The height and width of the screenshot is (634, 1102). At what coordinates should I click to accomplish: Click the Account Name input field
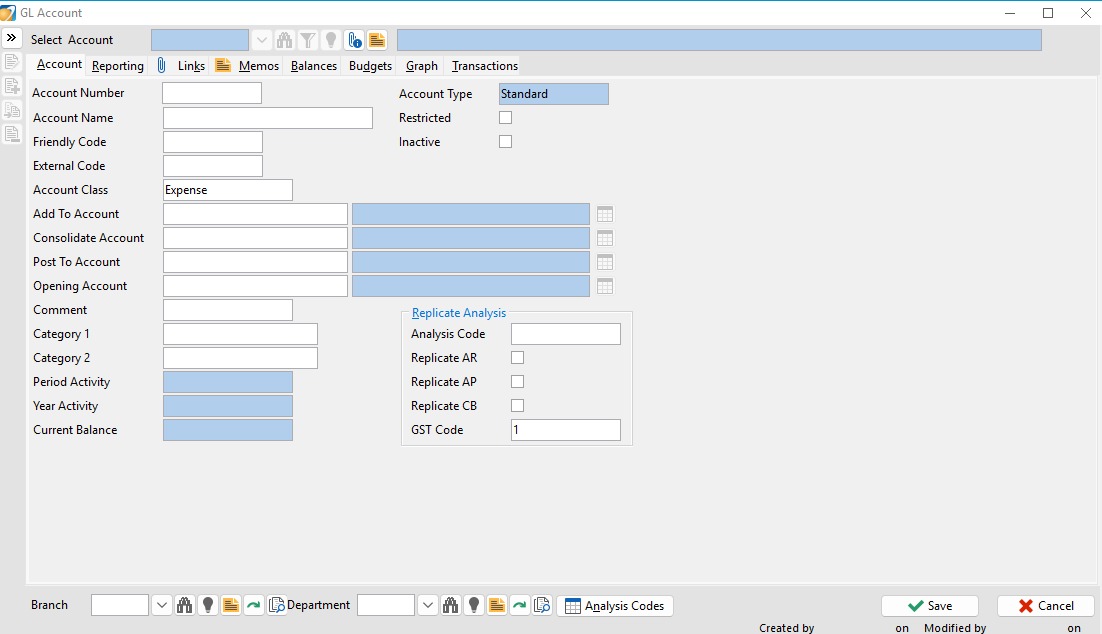(x=268, y=117)
